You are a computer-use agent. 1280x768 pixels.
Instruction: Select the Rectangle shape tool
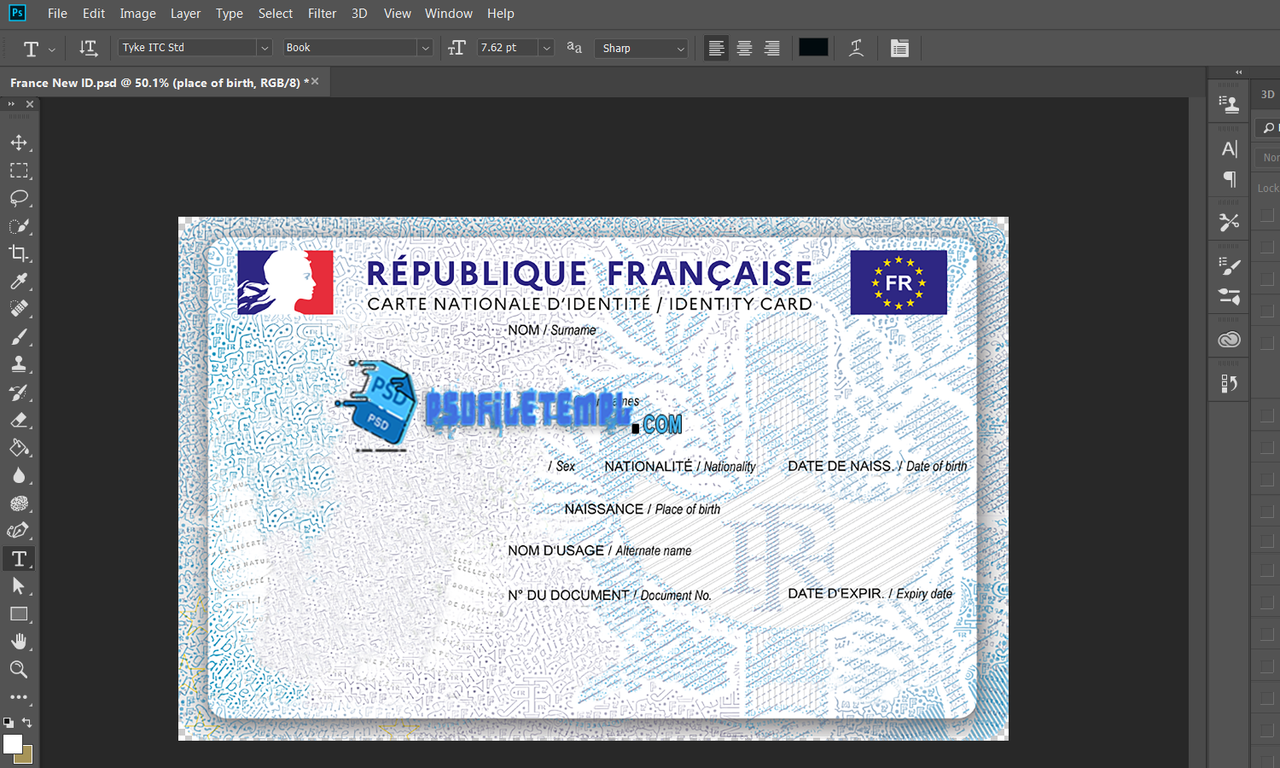point(19,614)
